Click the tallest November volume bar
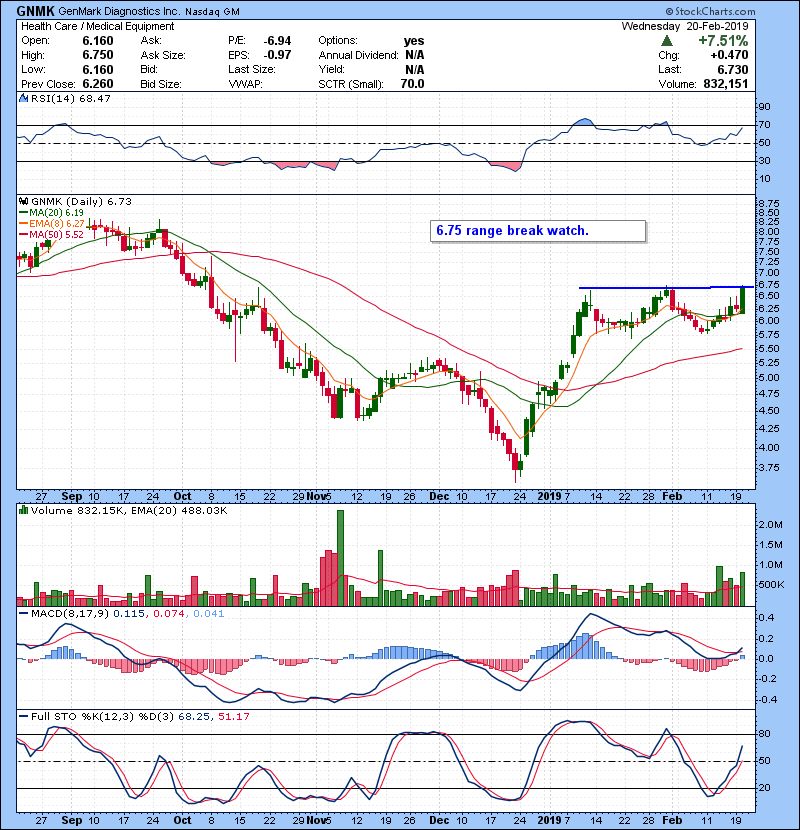Image resolution: width=800 pixels, height=830 pixels. tap(340, 558)
